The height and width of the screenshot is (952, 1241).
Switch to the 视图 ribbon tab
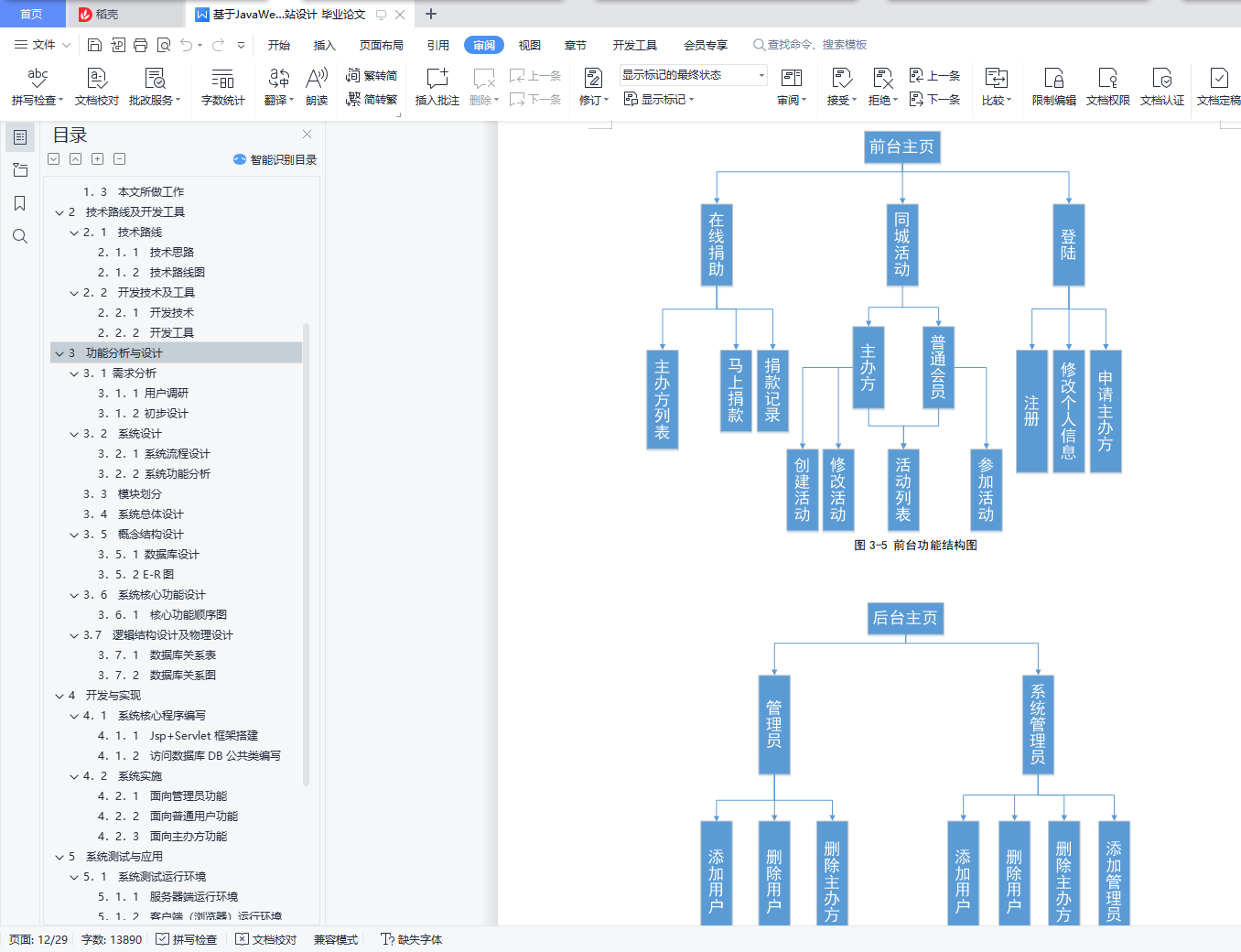530,45
